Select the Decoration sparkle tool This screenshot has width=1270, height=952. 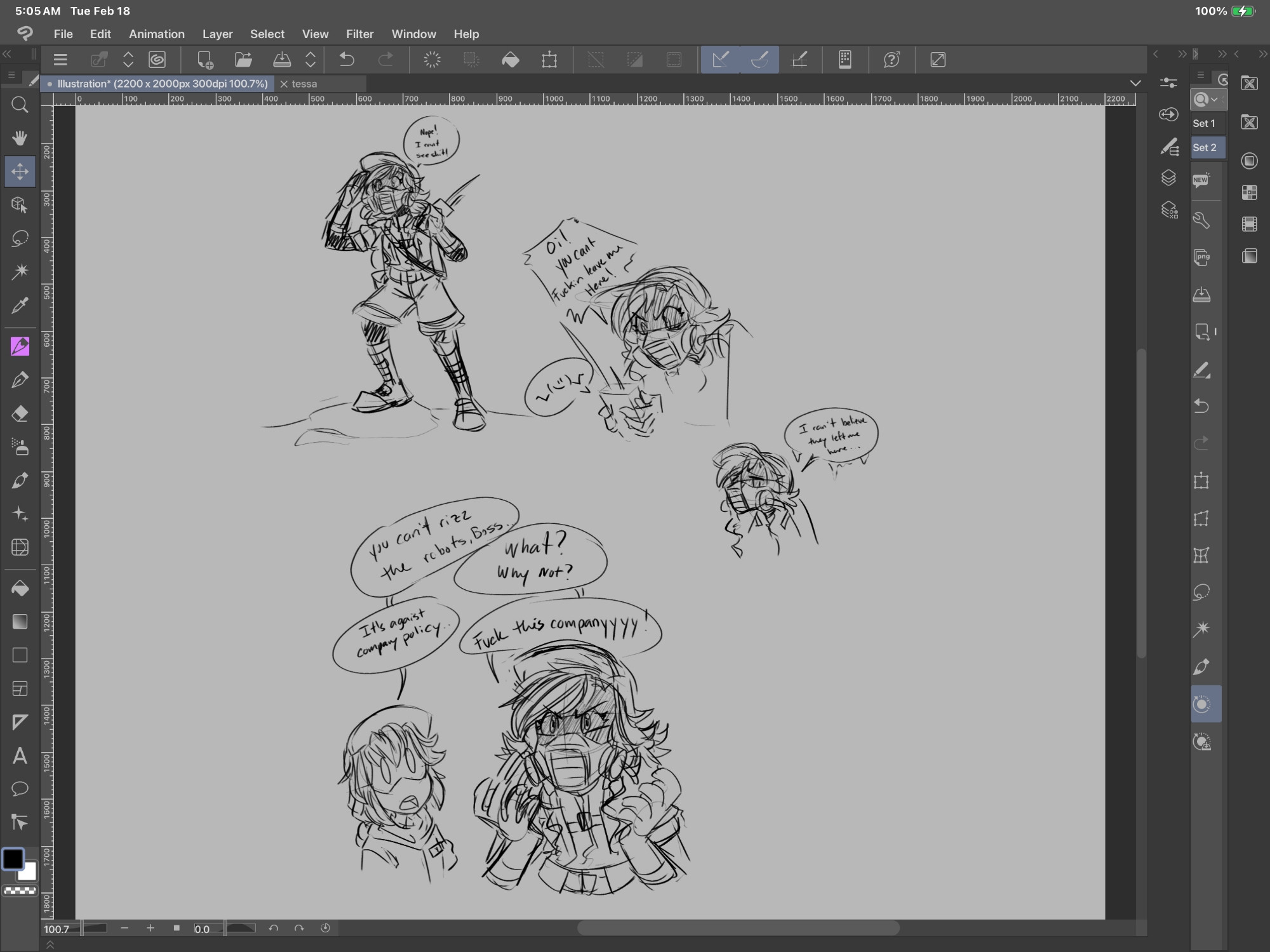point(20,514)
